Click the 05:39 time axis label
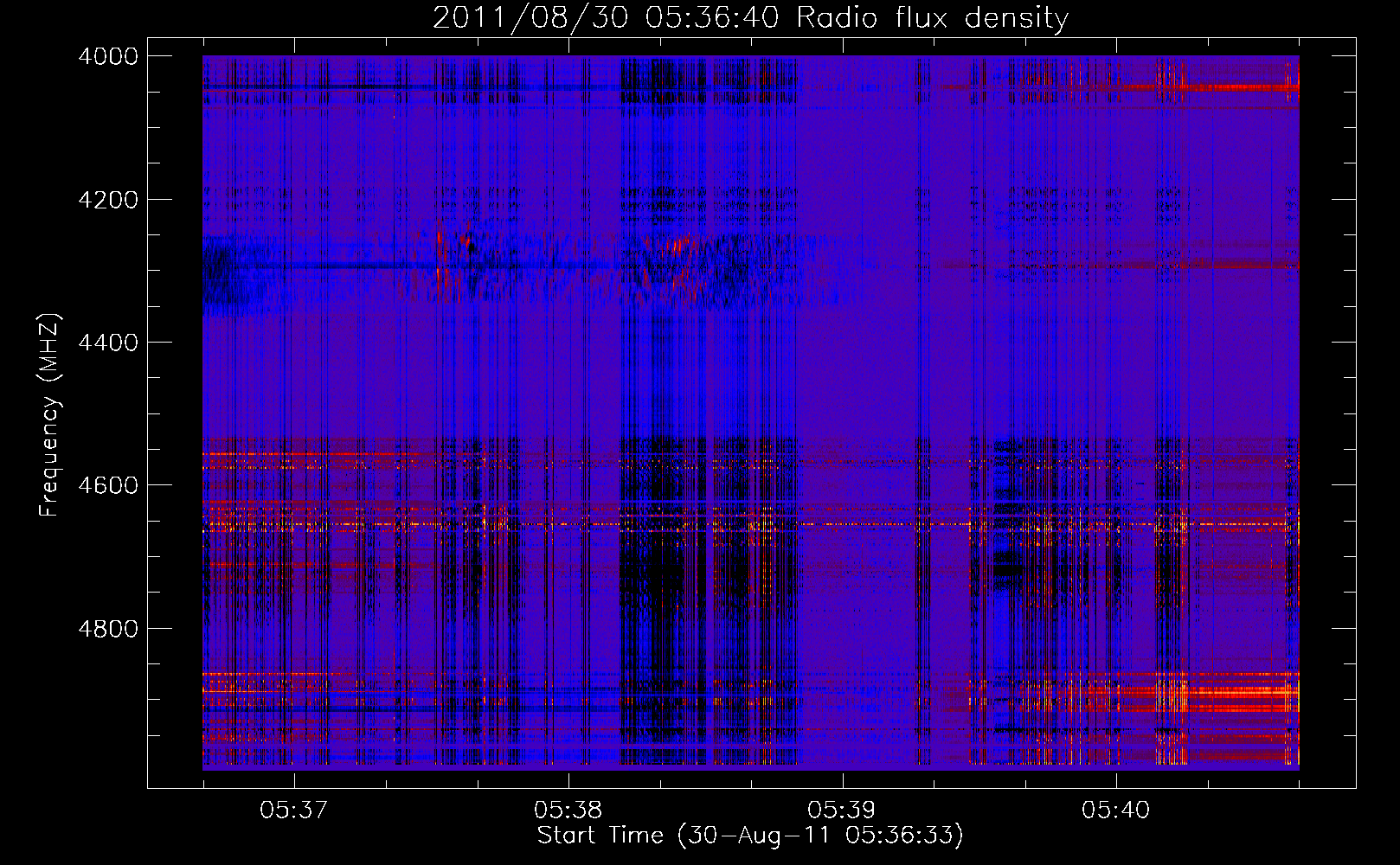Viewport: 1400px width, 865px height. click(x=842, y=811)
